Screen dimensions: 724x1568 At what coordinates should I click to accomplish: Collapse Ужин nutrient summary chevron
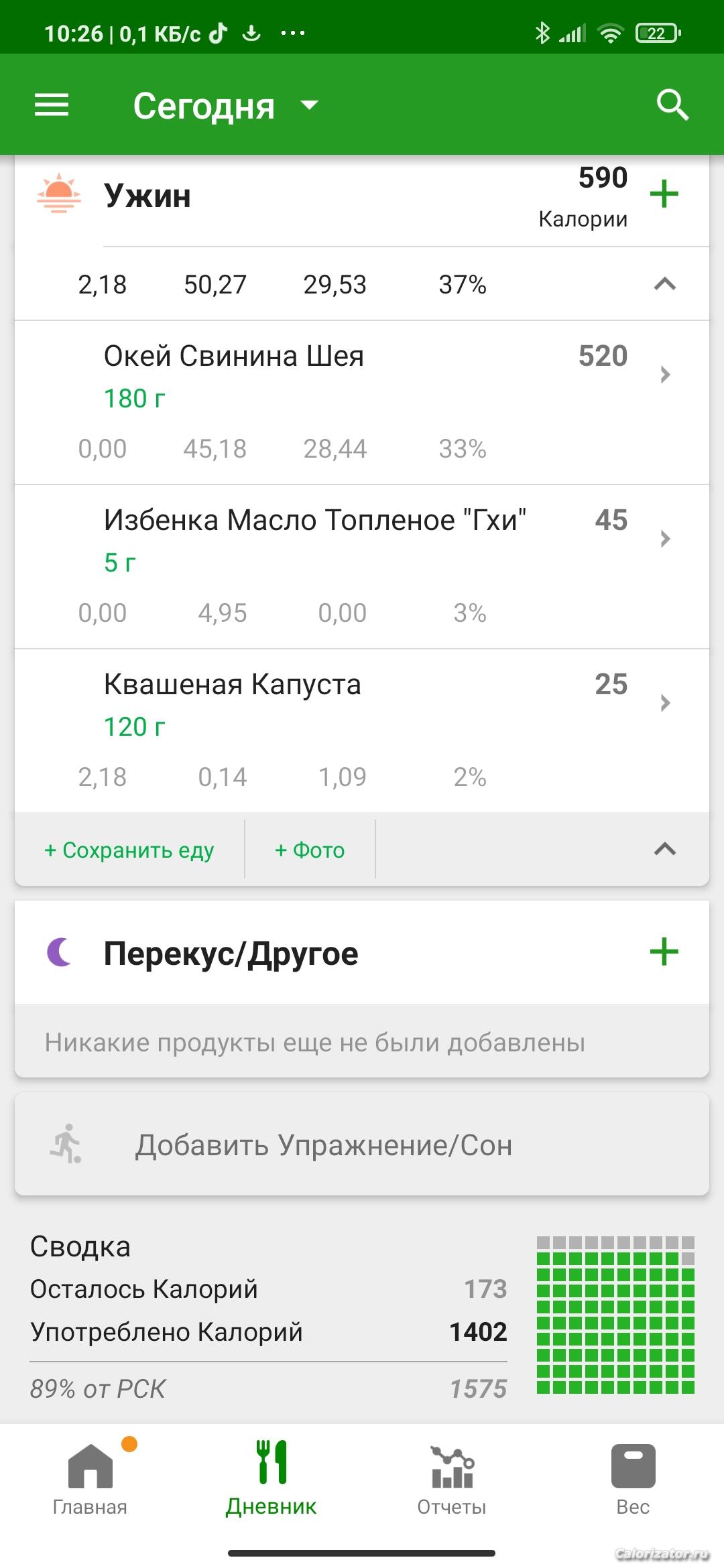pyautogui.click(x=664, y=284)
